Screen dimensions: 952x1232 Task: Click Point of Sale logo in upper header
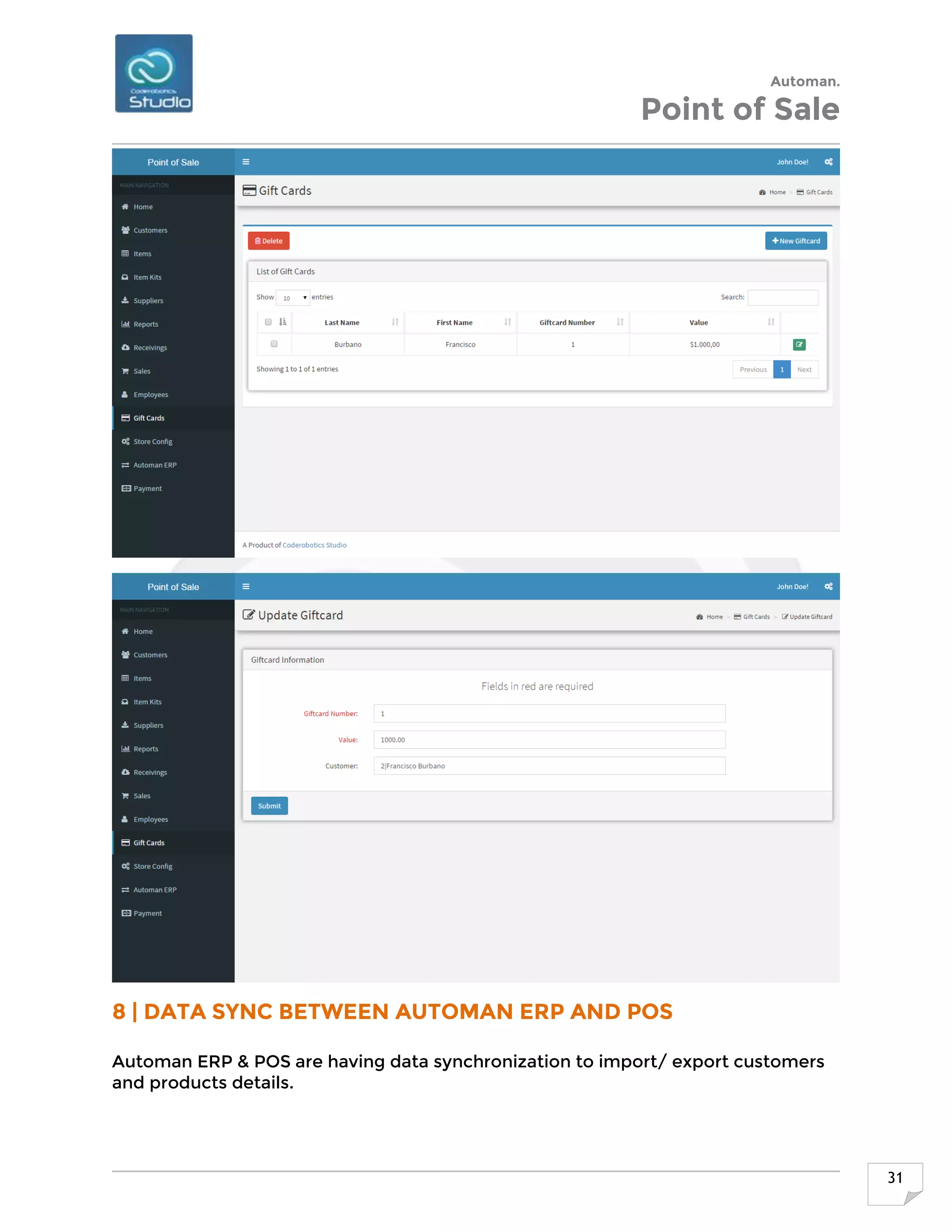coord(173,162)
